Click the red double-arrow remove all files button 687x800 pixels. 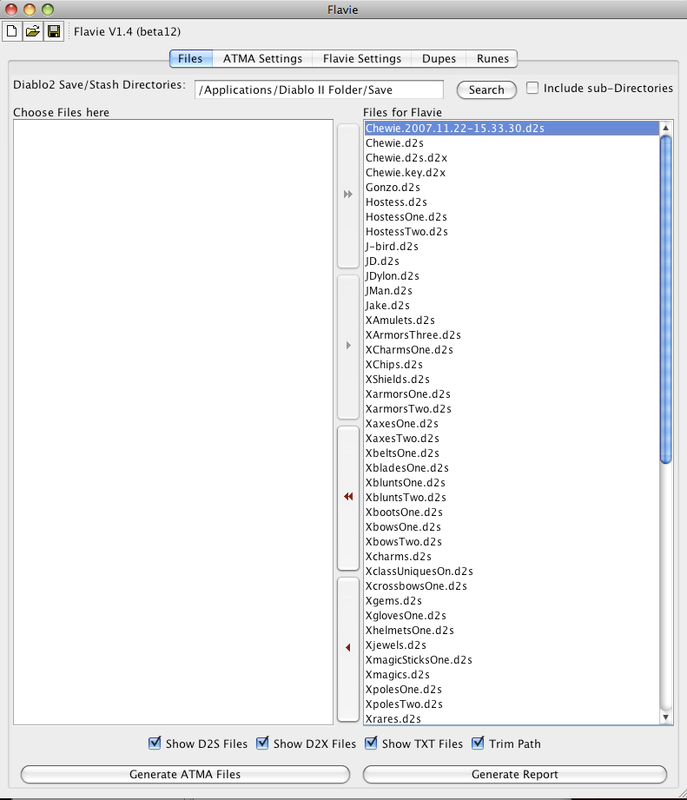tap(348, 497)
